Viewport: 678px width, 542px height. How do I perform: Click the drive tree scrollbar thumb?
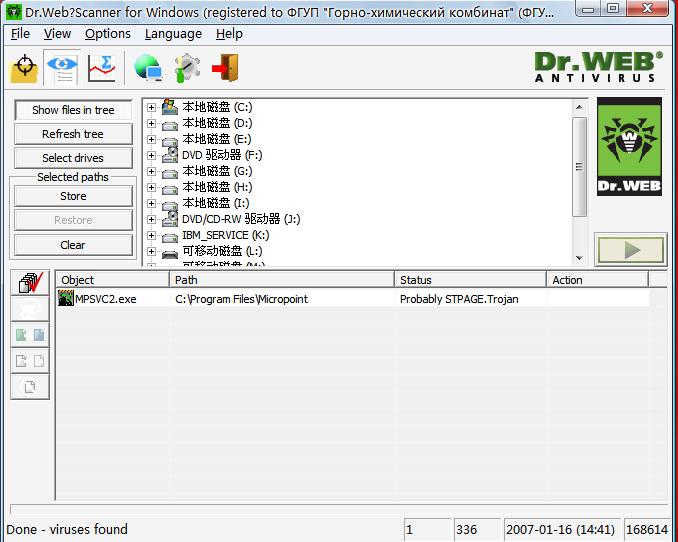579,167
